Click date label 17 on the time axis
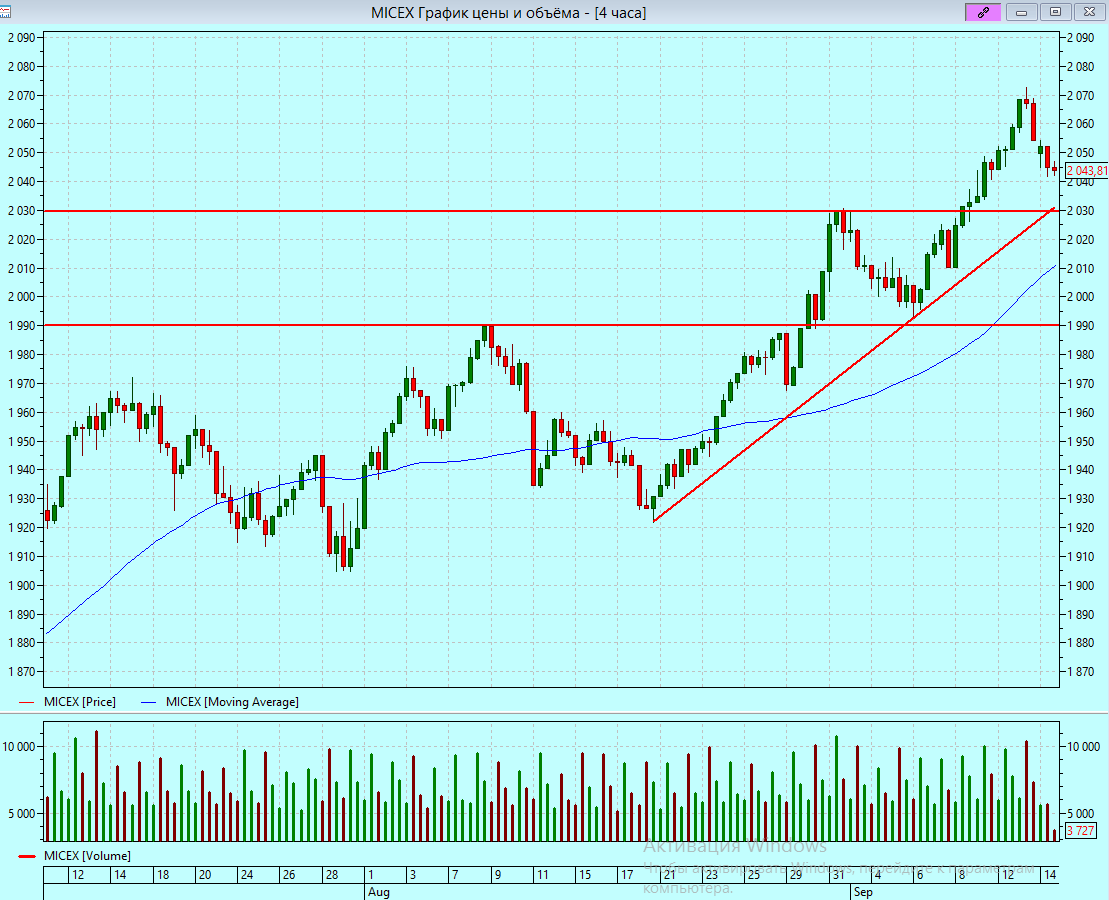The image size is (1109, 900). [x=627, y=875]
